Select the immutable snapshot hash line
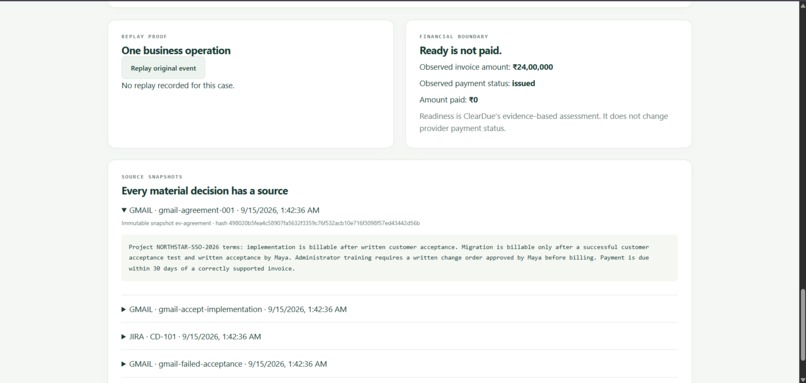Viewport: 806px width, 383px height. pyautogui.click(x=270, y=223)
